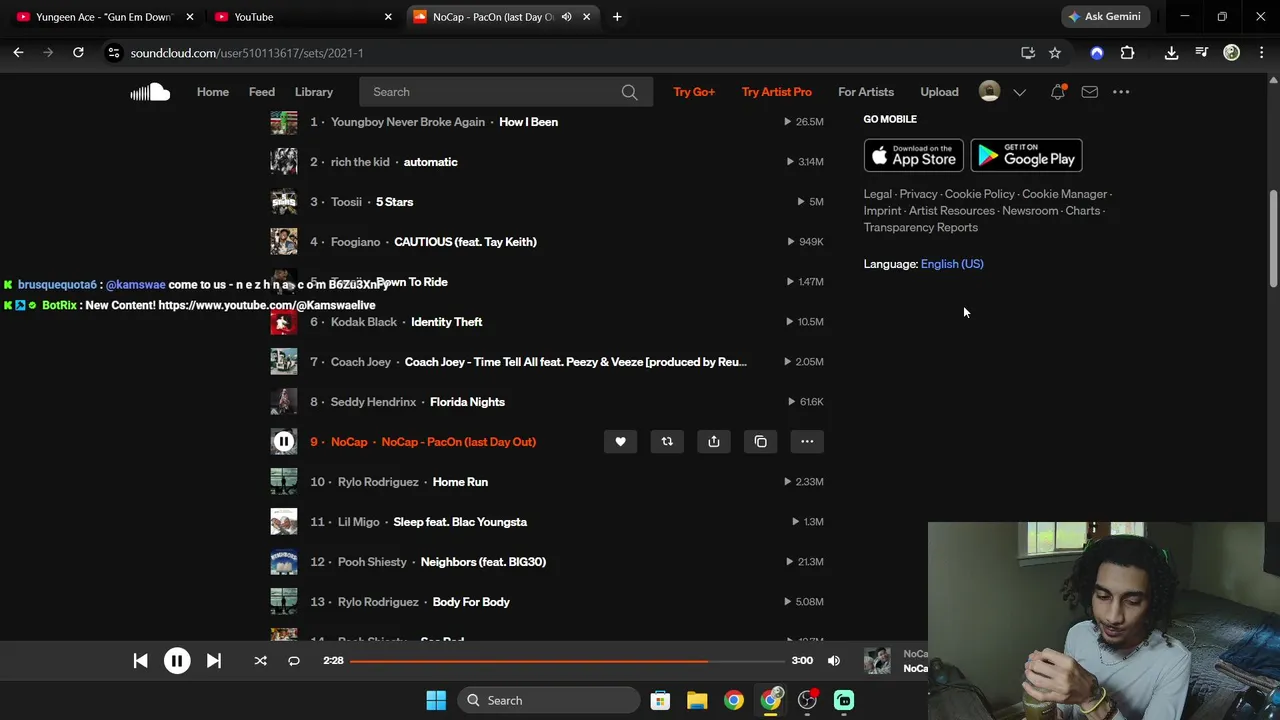The image size is (1280, 720).
Task: Open a new browser tab
Action: [x=617, y=17]
